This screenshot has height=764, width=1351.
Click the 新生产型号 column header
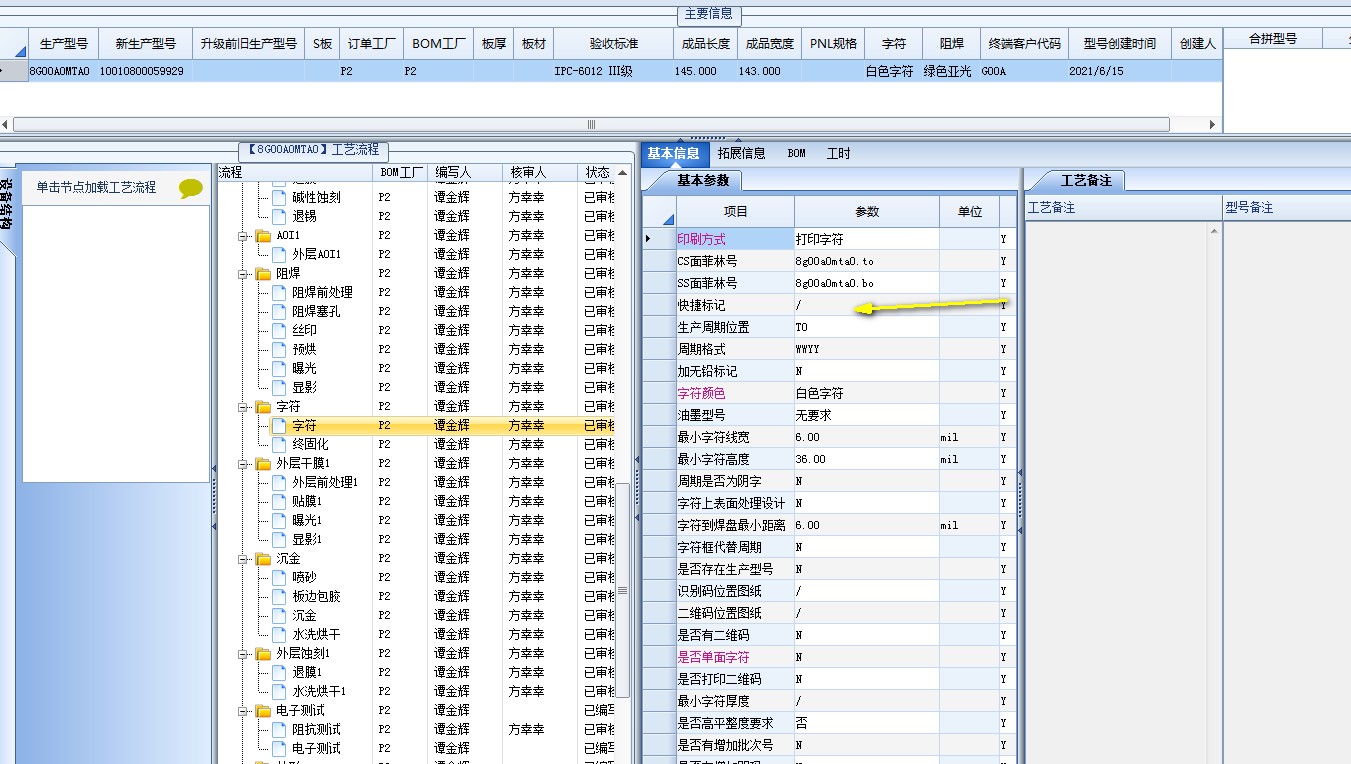[145, 44]
